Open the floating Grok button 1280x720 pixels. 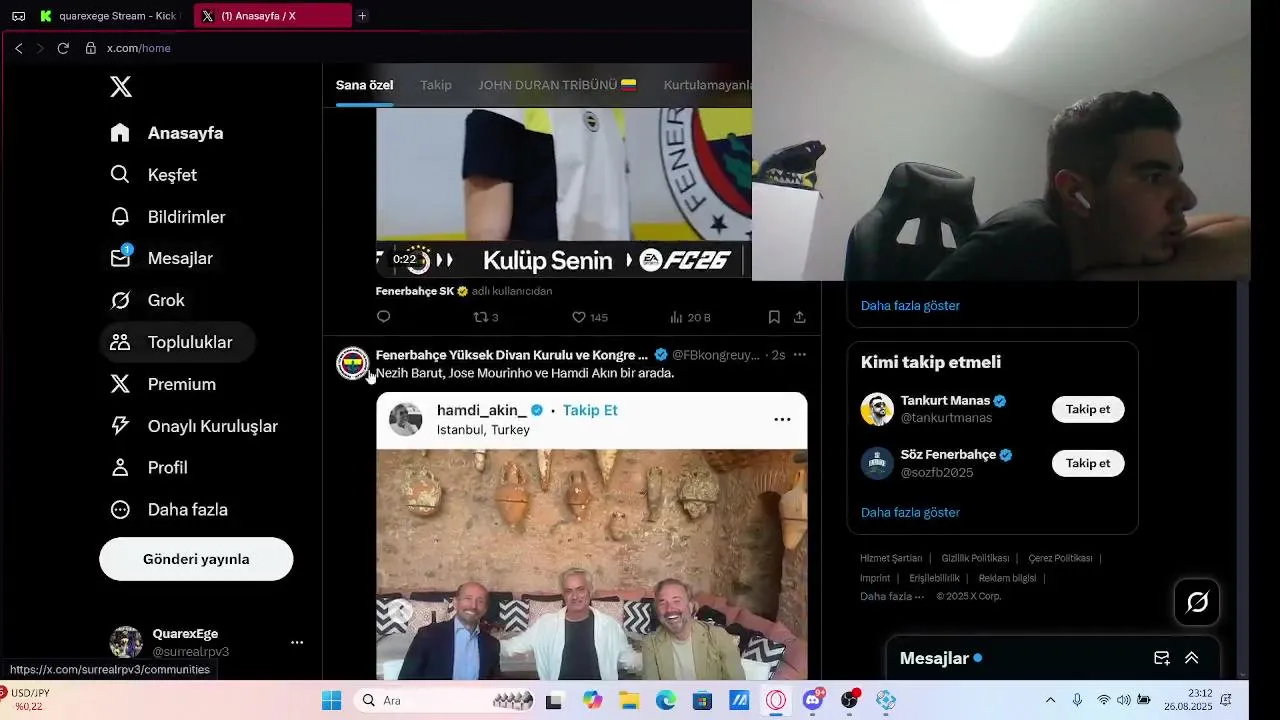(1197, 602)
